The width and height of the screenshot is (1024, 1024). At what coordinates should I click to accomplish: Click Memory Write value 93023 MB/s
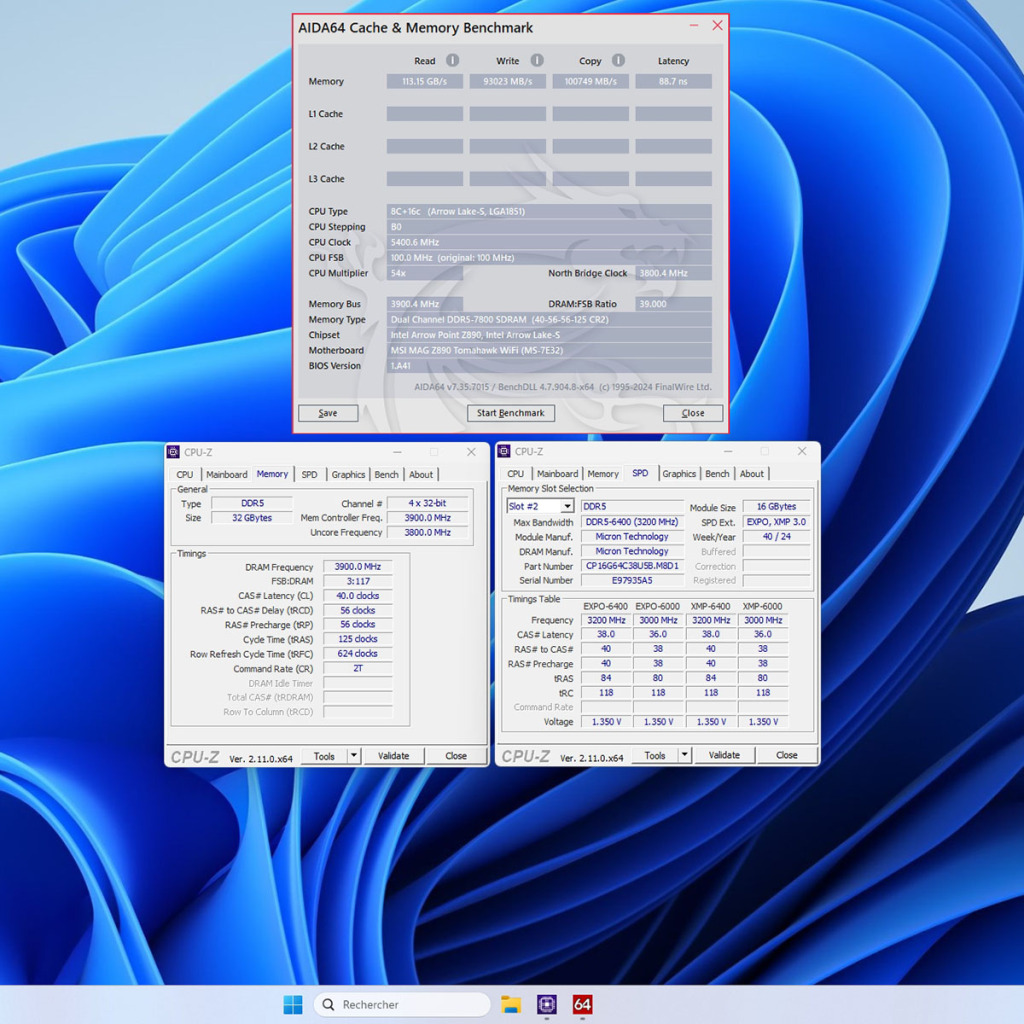tap(507, 82)
